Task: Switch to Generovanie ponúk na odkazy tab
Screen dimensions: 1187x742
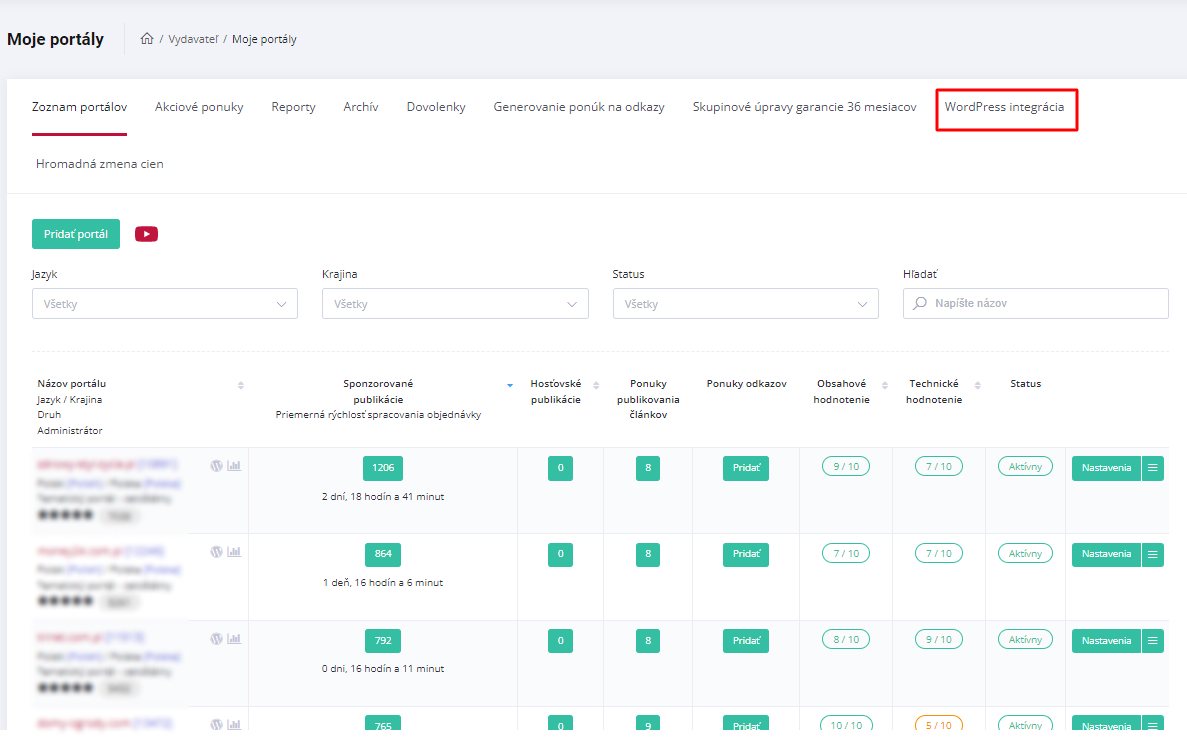Action: tap(579, 108)
